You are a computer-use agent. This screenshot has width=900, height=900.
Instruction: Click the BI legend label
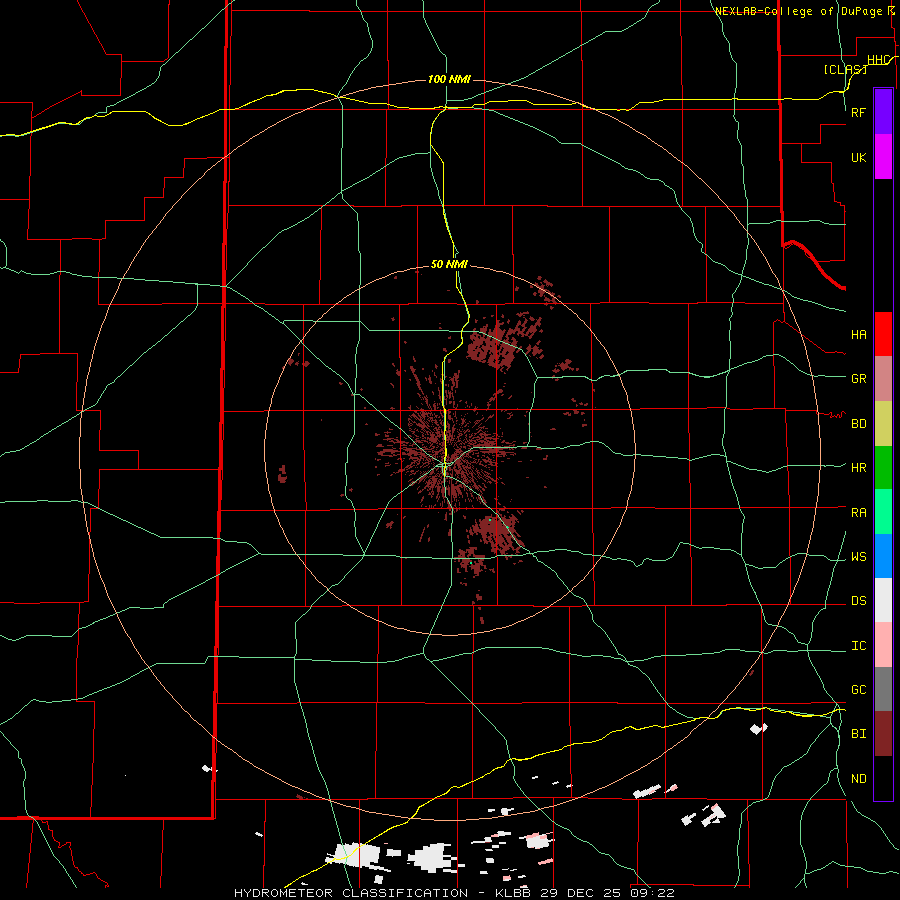tap(859, 733)
